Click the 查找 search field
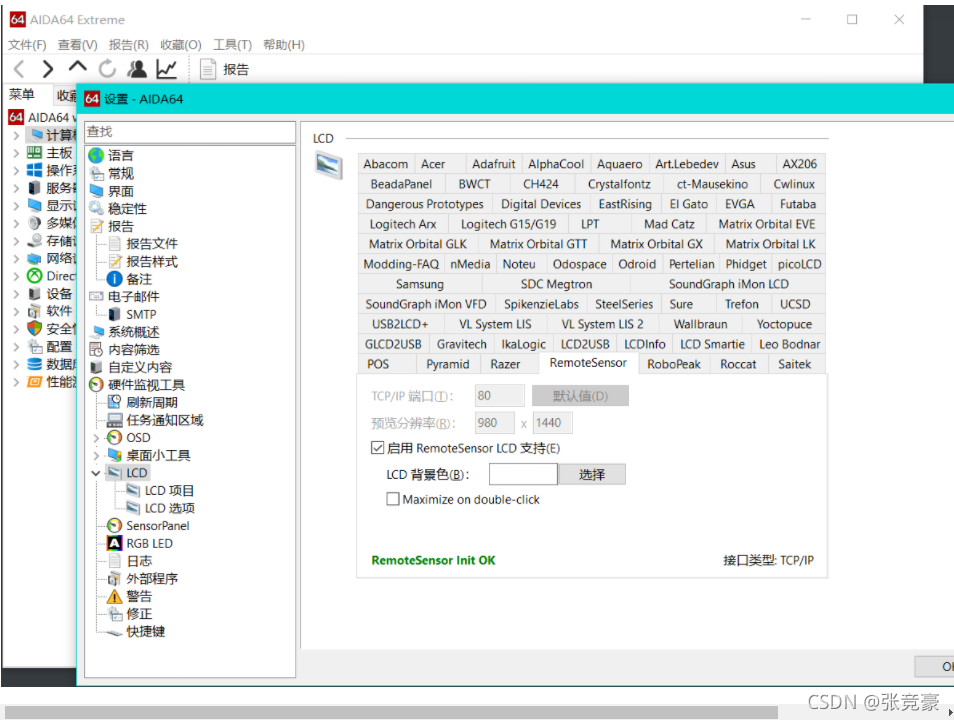This screenshot has height=720, width=954. [x=190, y=131]
